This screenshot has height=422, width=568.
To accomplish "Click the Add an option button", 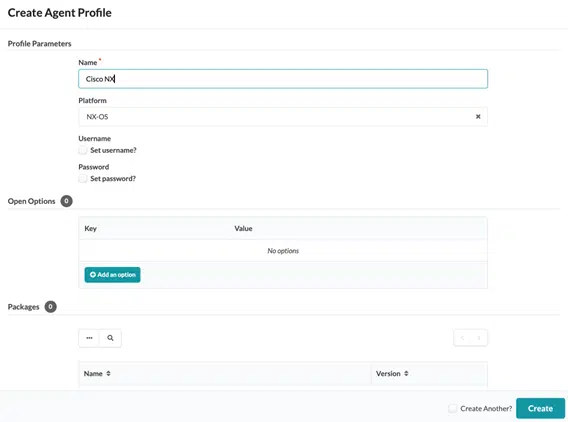I will tap(112, 275).
